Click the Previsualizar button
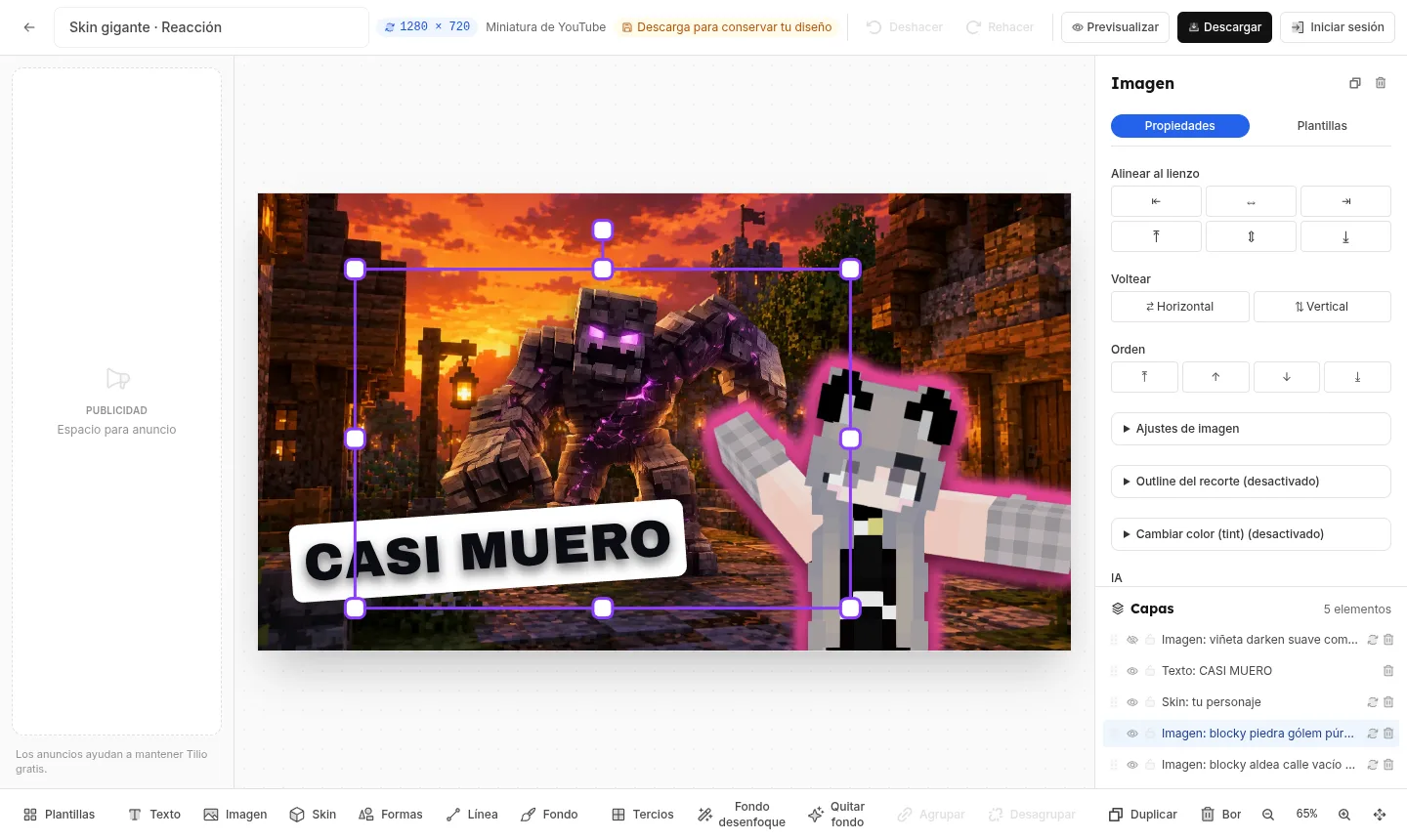 coord(1116,27)
